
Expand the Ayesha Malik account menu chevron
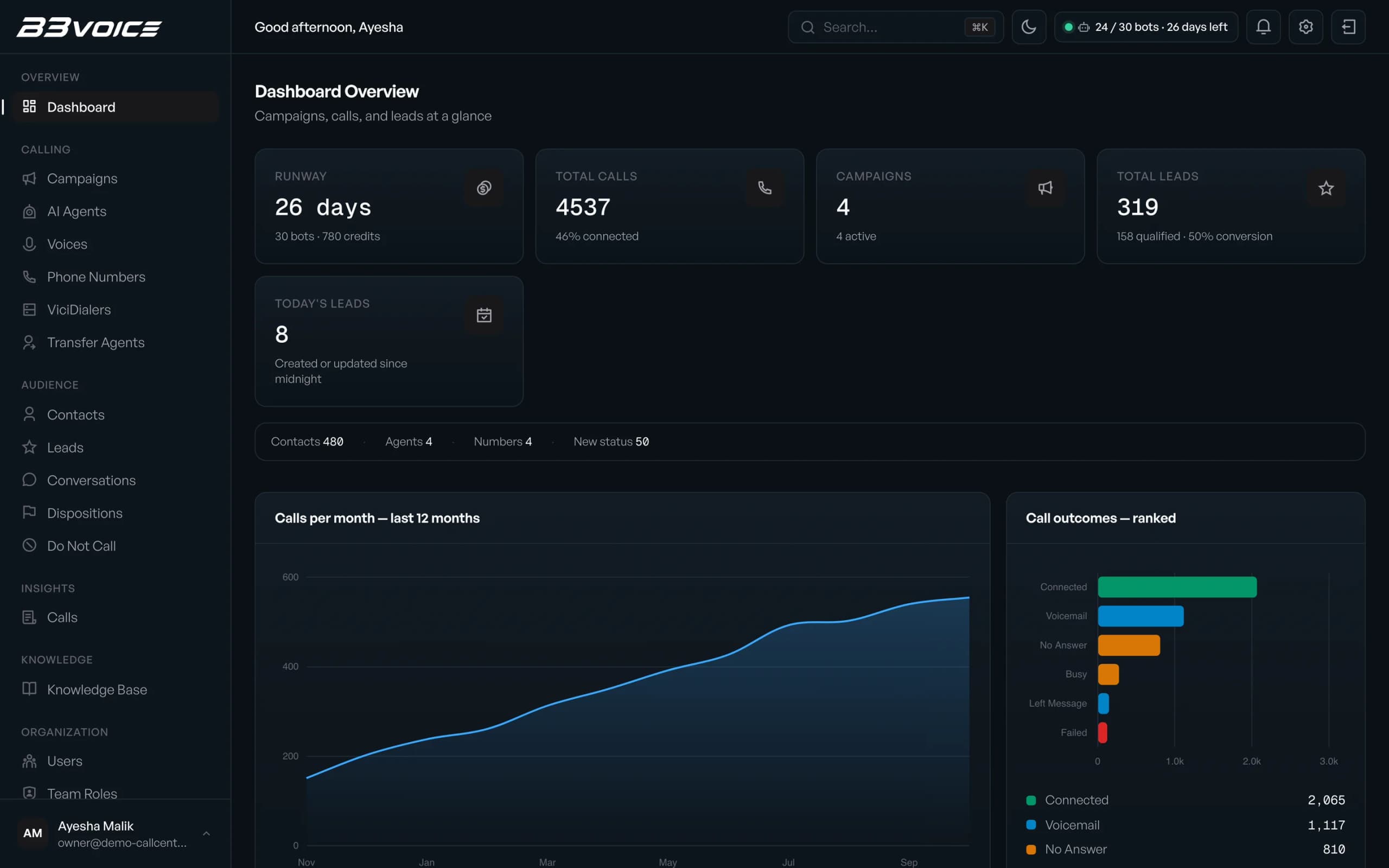[x=206, y=833]
